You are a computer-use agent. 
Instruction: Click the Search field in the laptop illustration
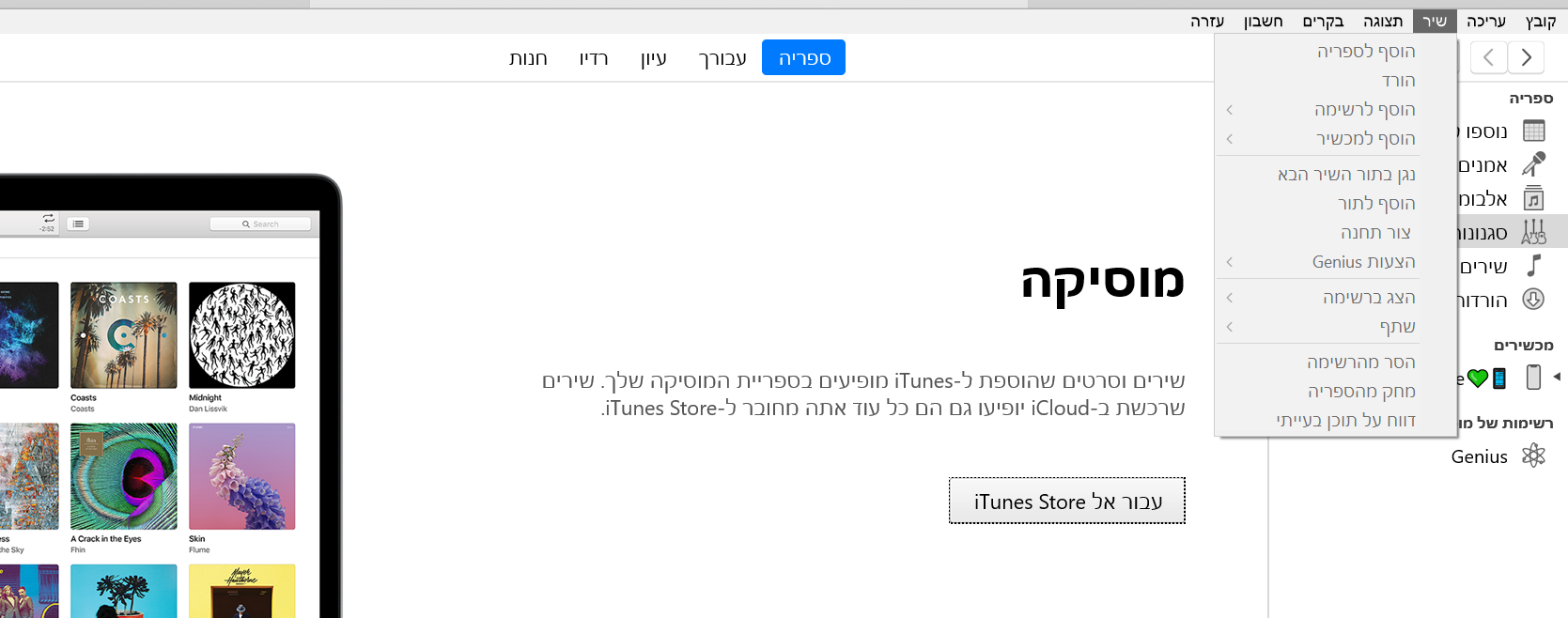click(260, 224)
